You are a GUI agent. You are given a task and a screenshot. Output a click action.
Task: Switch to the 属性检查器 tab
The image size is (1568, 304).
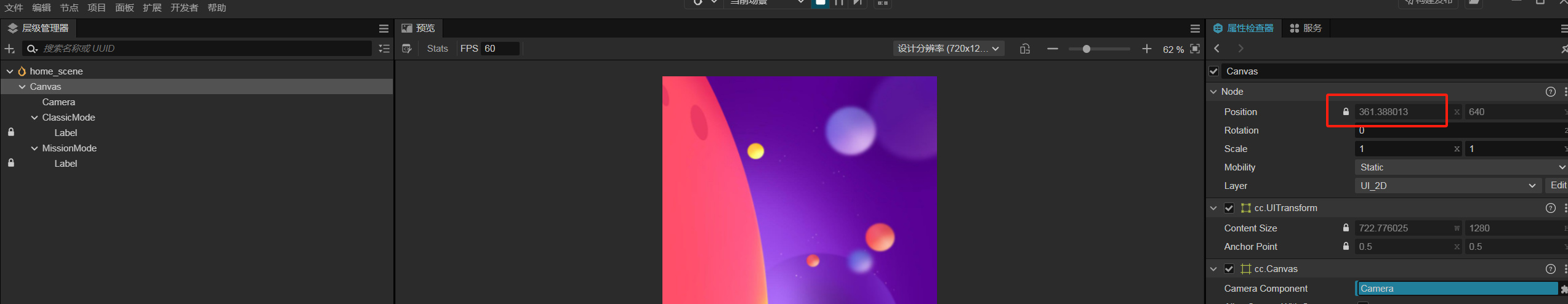point(1244,28)
